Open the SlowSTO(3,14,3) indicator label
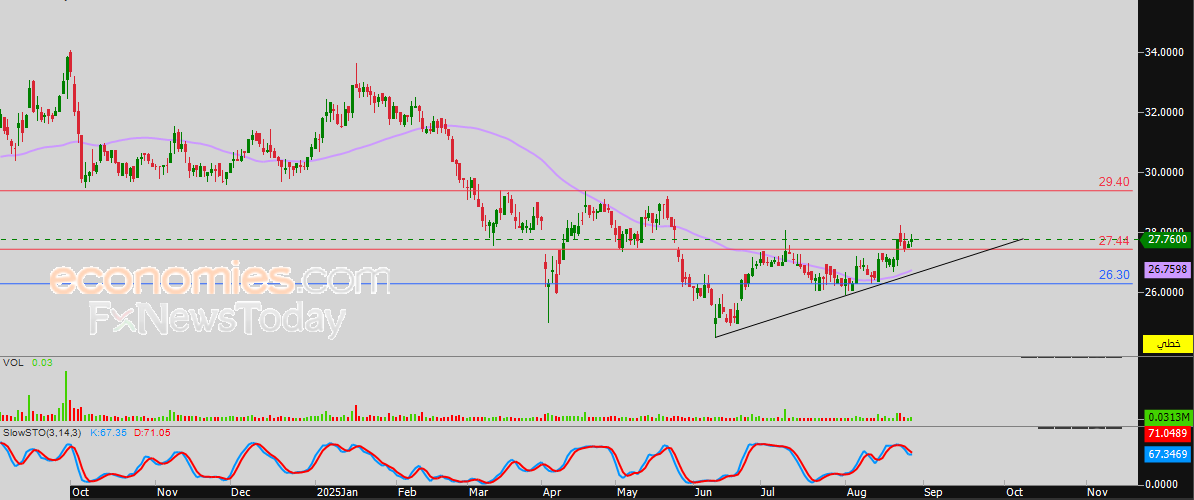 coord(41,432)
